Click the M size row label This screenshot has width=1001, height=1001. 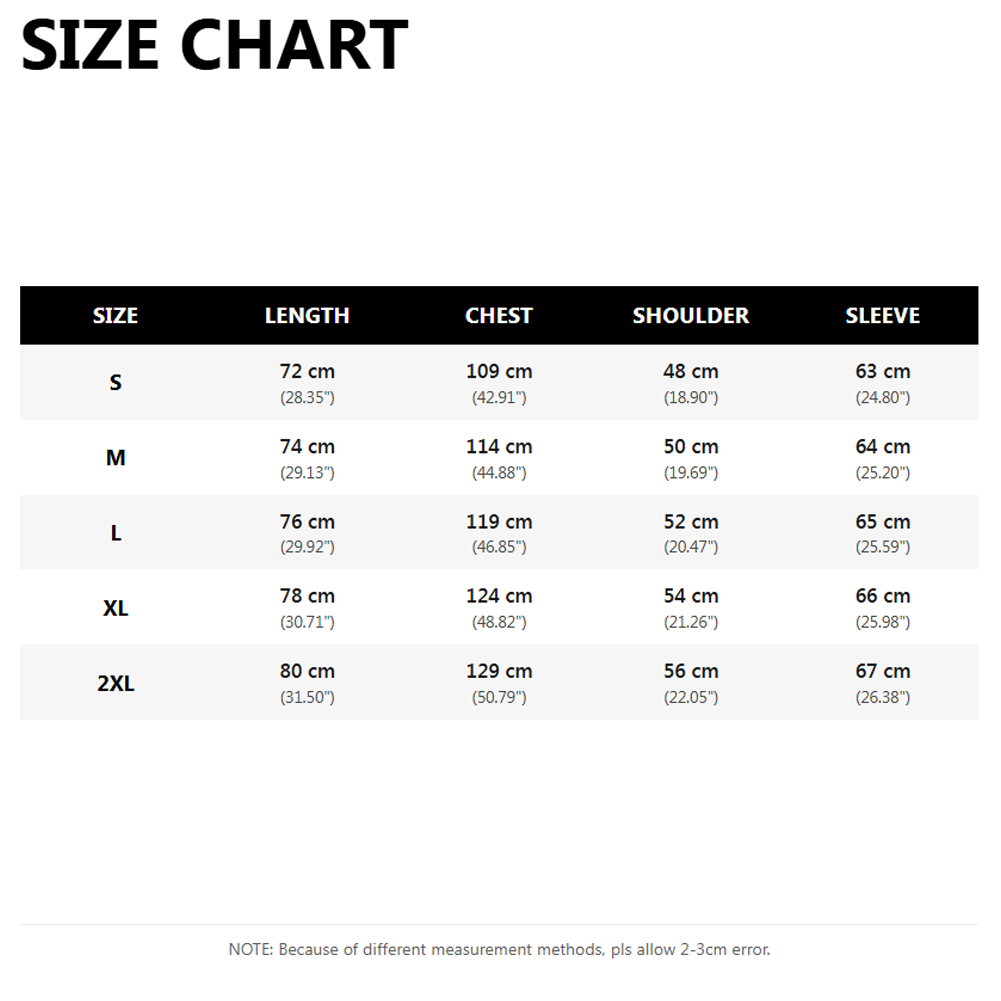click(x=116, y=458)
